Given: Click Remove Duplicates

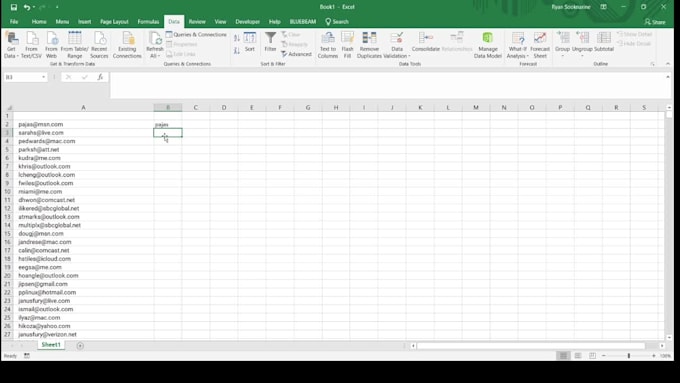Looking at the screenshot, I should (x=369, y=45).
